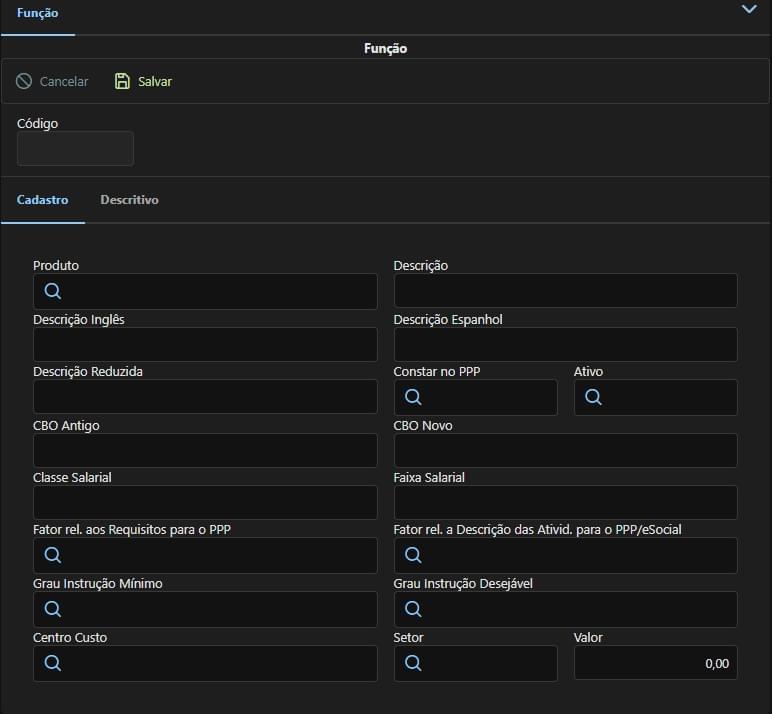Click the magnifier icon in Constar no PPP
Viewport: 772px width, 714px height.
pyautogui.click(x=413, y=397)
